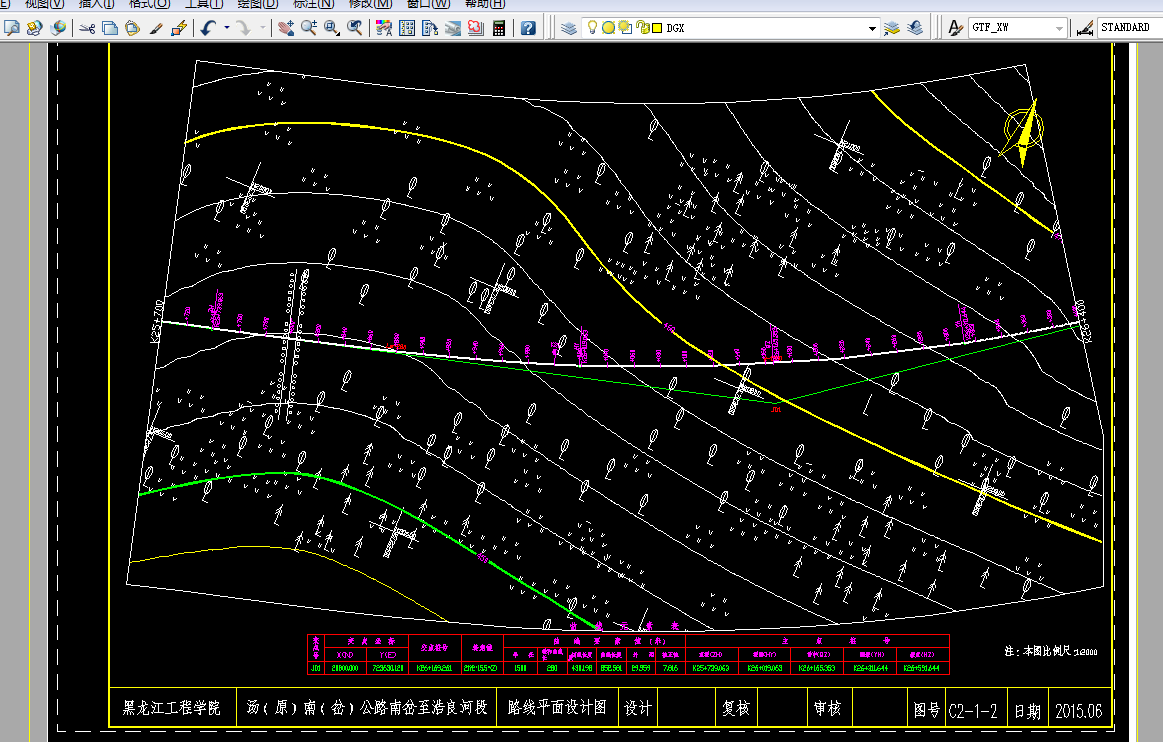
Task: Click the 汤(原)南(岔)公路 project title text
Action: click(x=367, y=707)
